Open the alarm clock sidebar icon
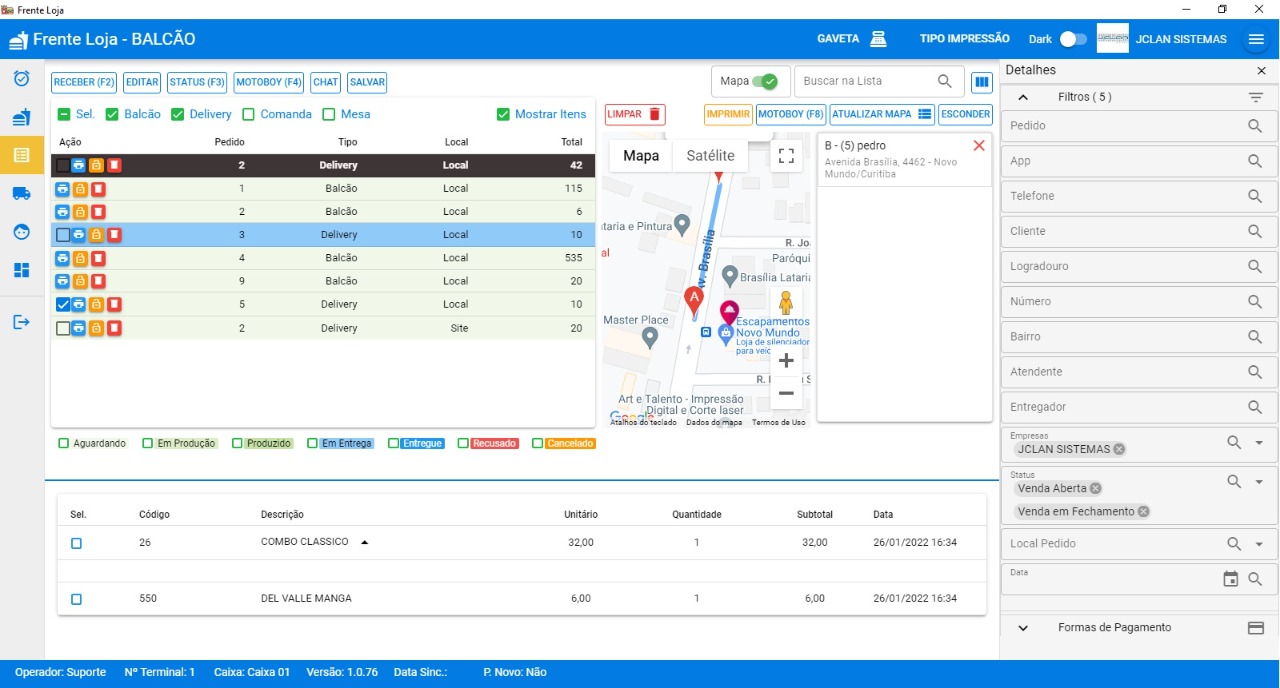The height and width of the screenshot is (688, 1280). (21, 78)
